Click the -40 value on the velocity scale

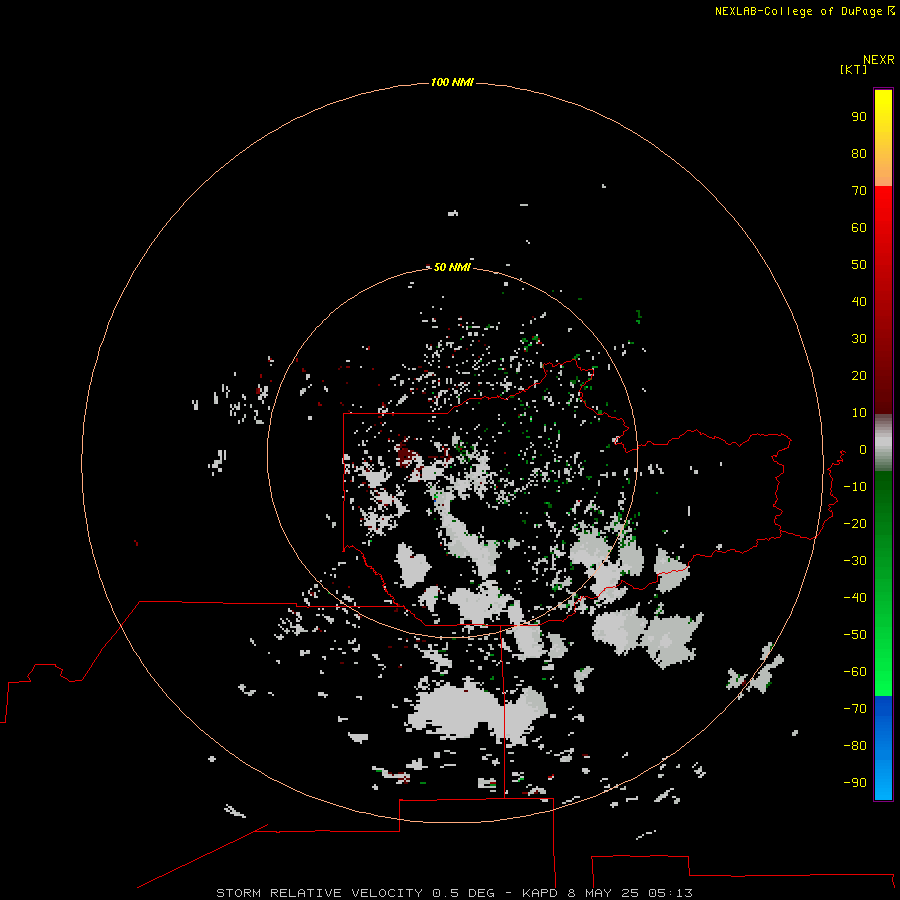[855, 598]
